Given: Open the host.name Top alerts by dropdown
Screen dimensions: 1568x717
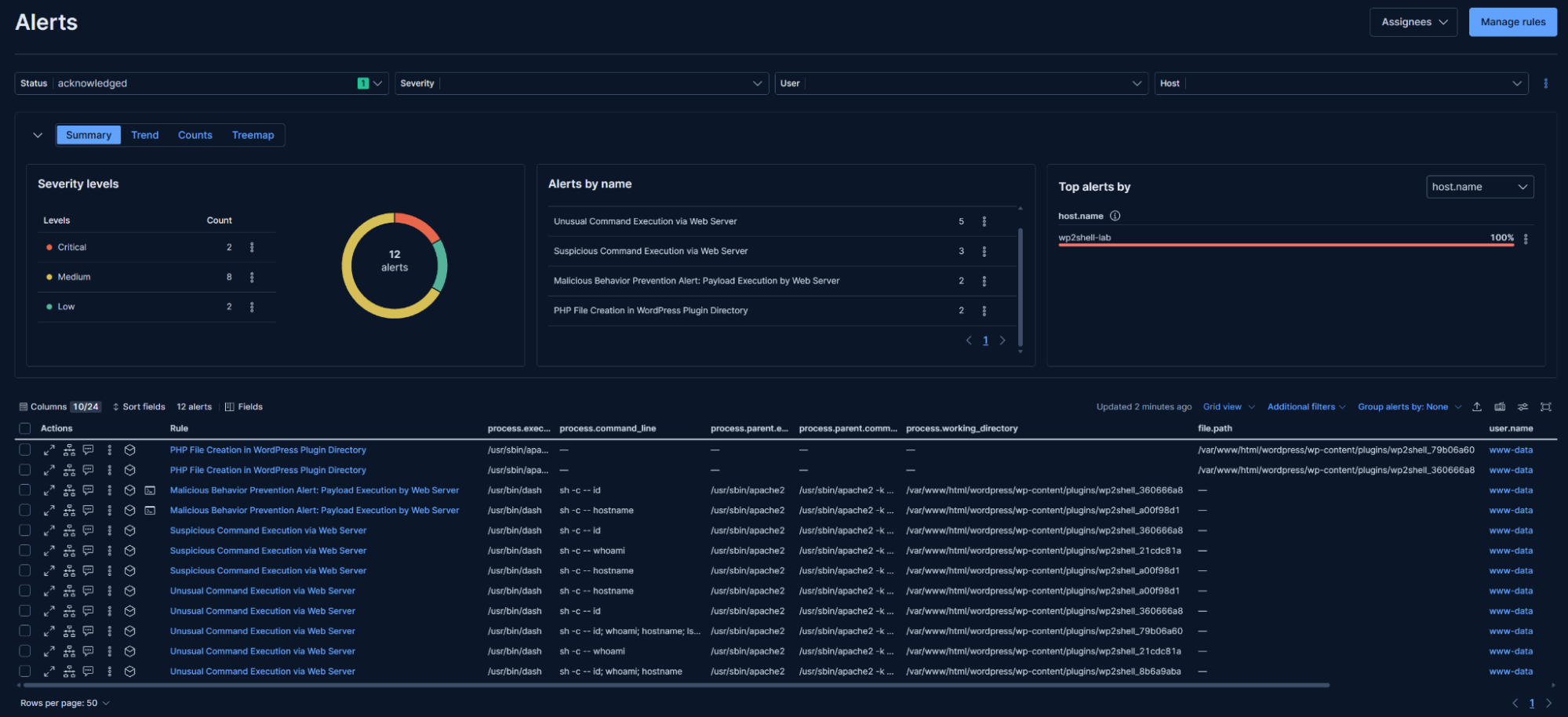Looking at the screenshot, I should (x=1479, y=187).
